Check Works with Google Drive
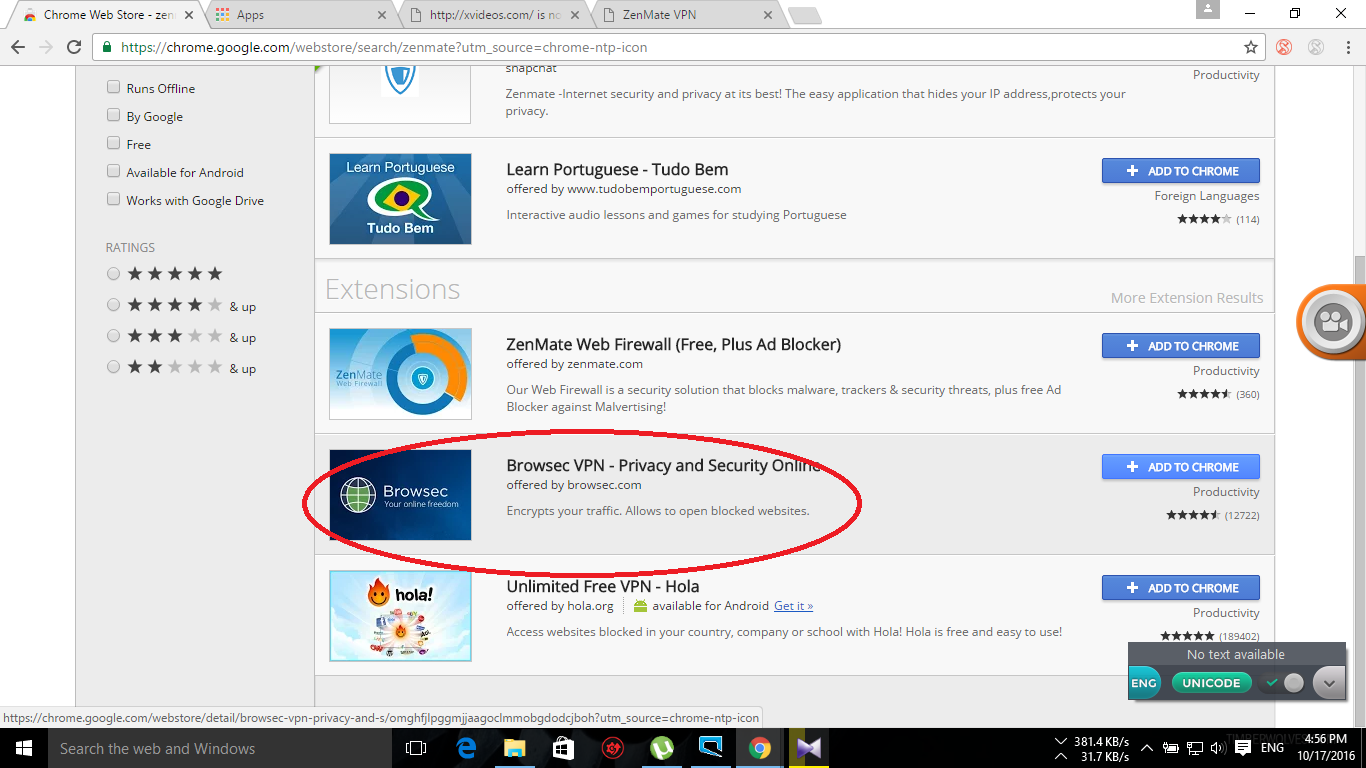This screenshot has height=768, width=1366. coord(113,200)
